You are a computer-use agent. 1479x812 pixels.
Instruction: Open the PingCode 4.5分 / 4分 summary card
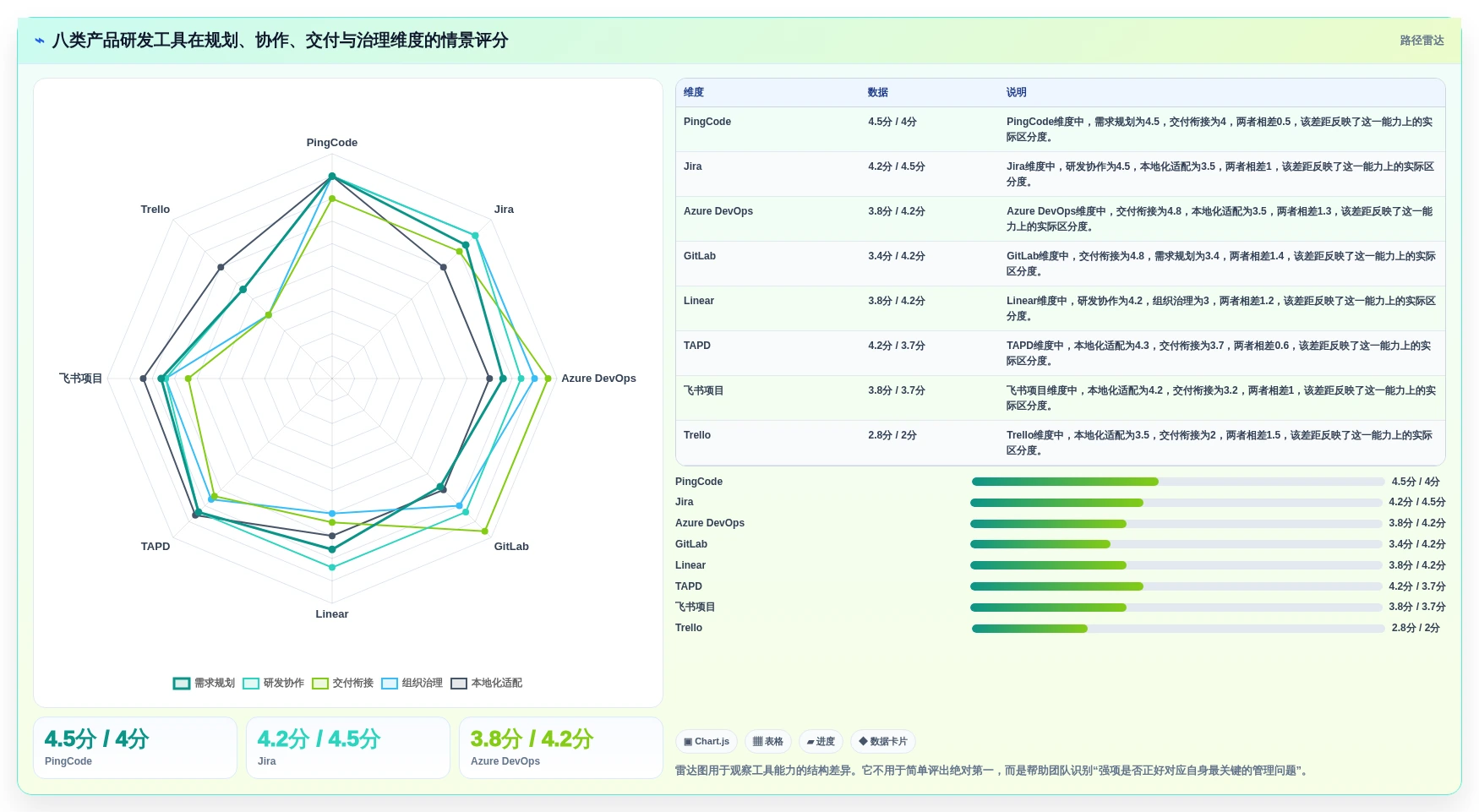point(135,748)
